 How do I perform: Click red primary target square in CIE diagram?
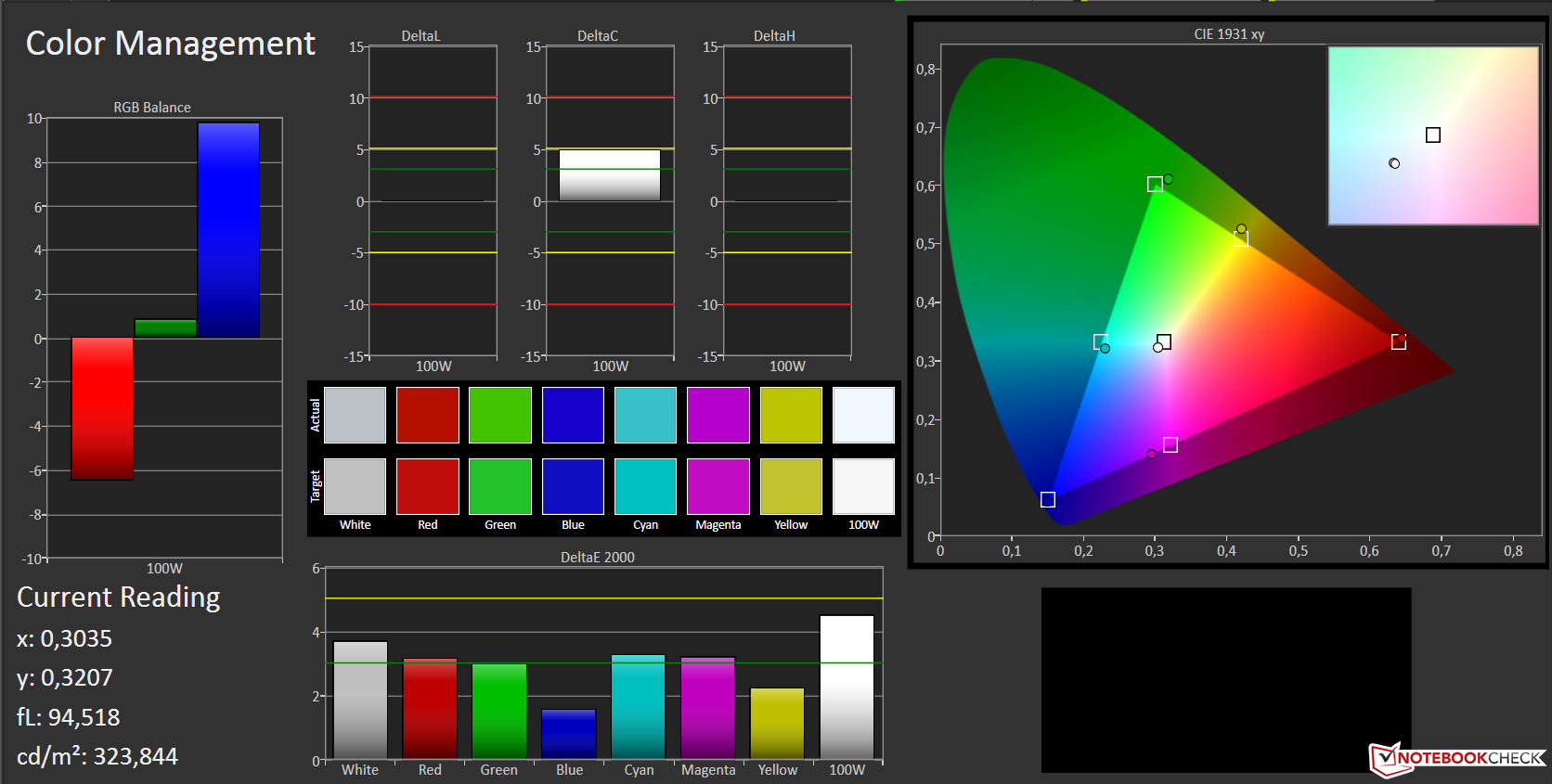coord(1399,342)
